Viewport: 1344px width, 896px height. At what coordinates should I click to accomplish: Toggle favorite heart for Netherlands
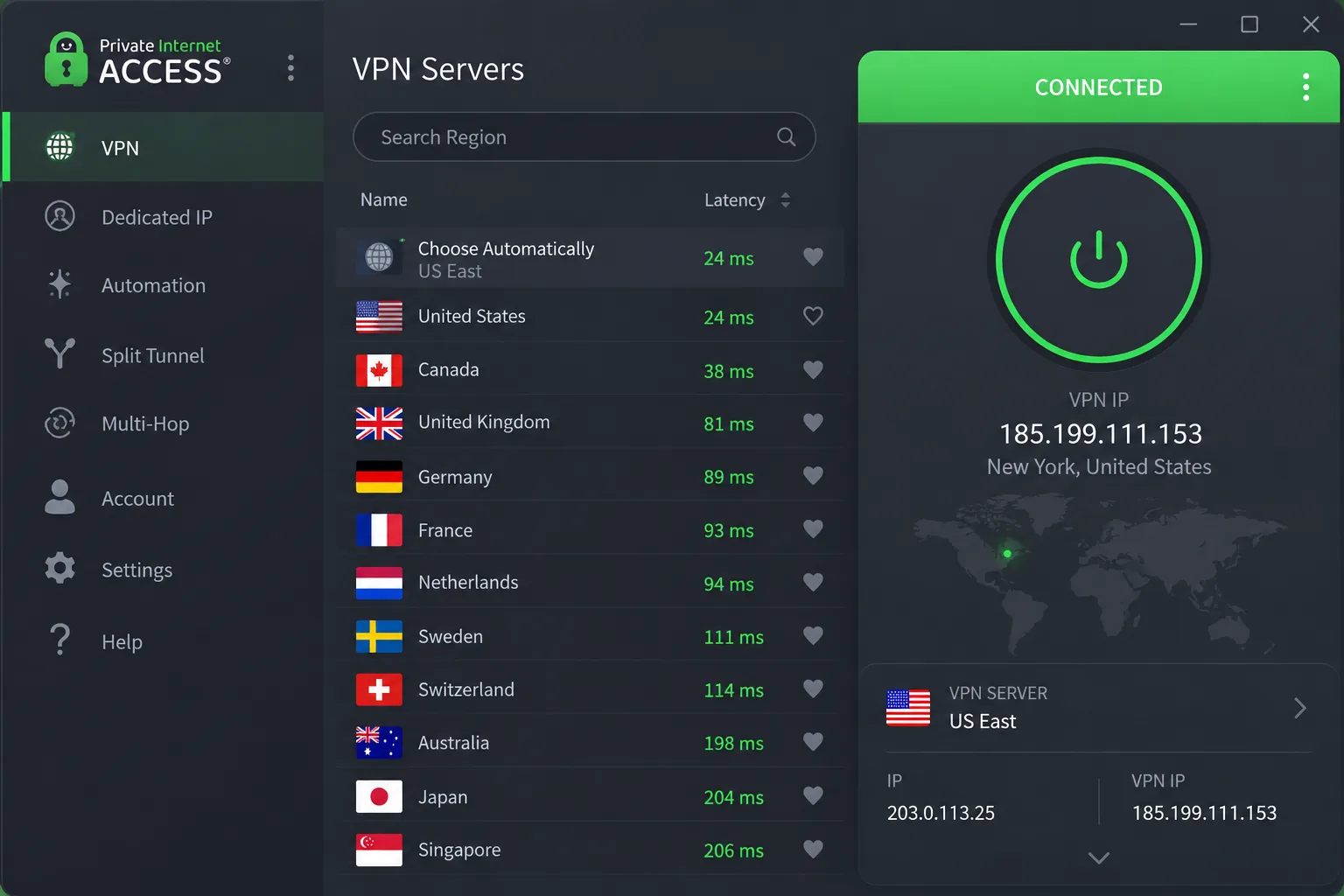coord(813,582)
